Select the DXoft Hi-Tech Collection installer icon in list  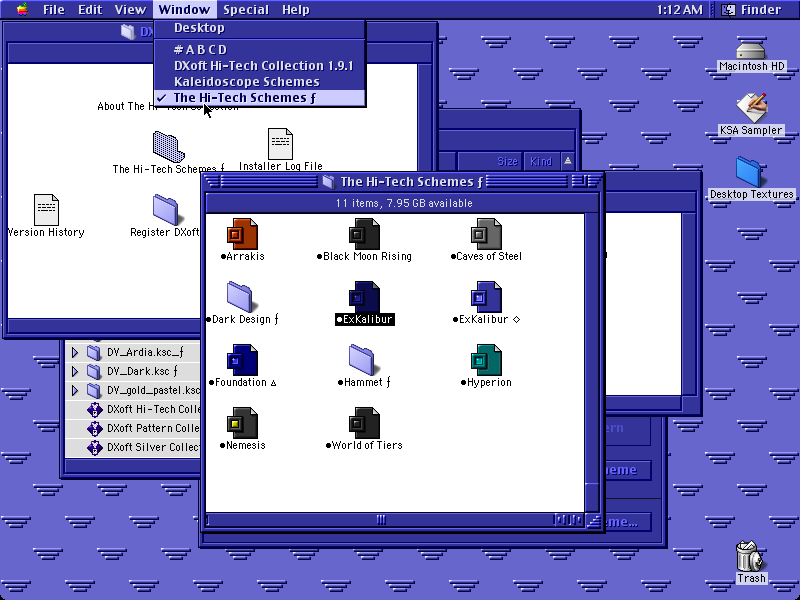coord(94,410)
